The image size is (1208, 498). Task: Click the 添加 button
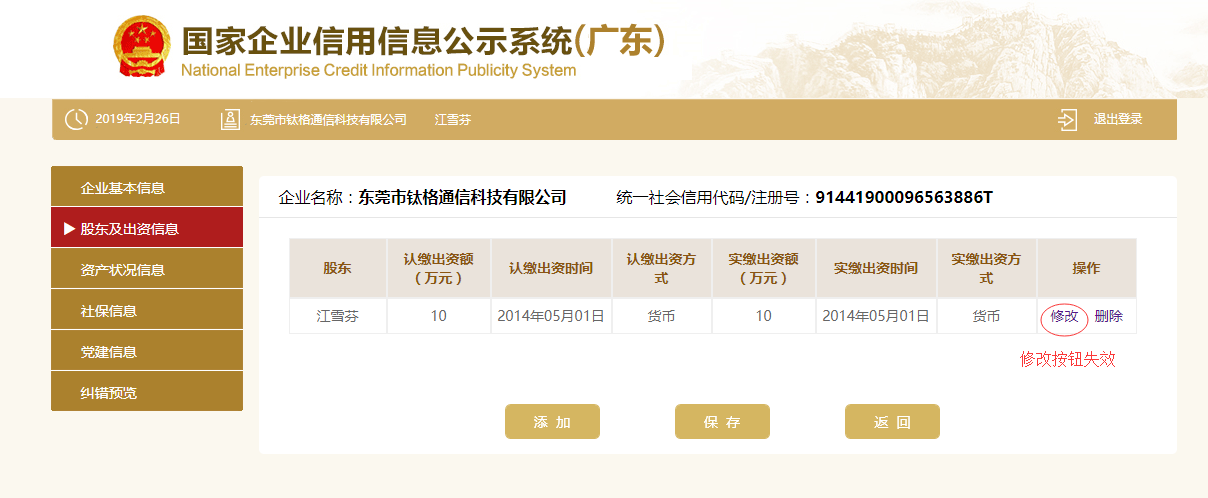[552, 422]
